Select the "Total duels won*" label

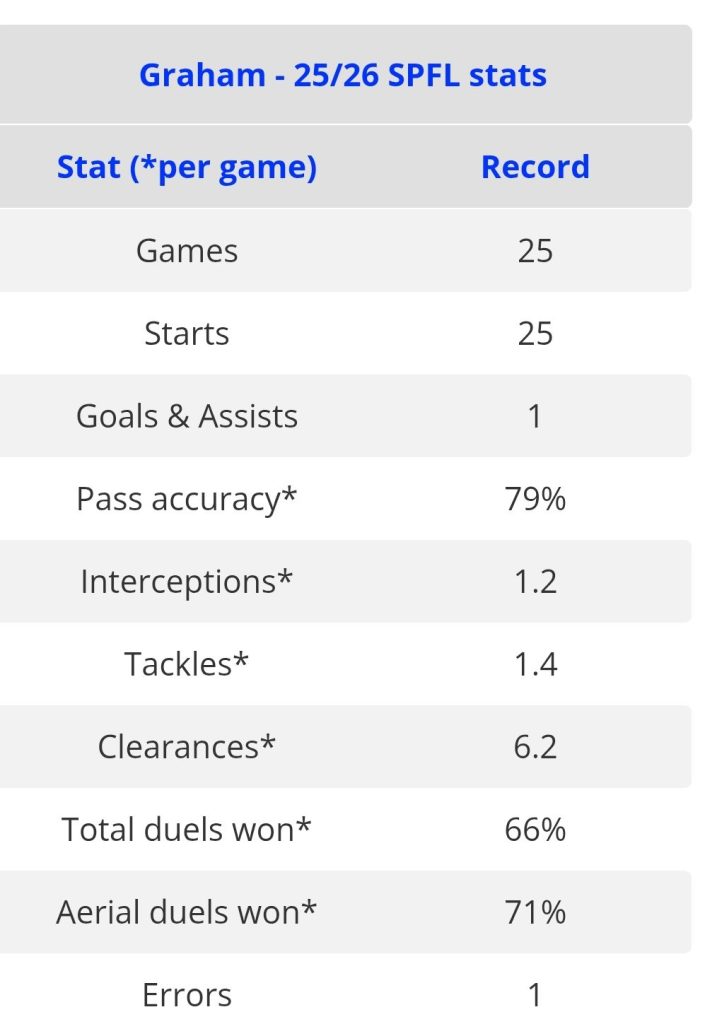coord(187,830)
